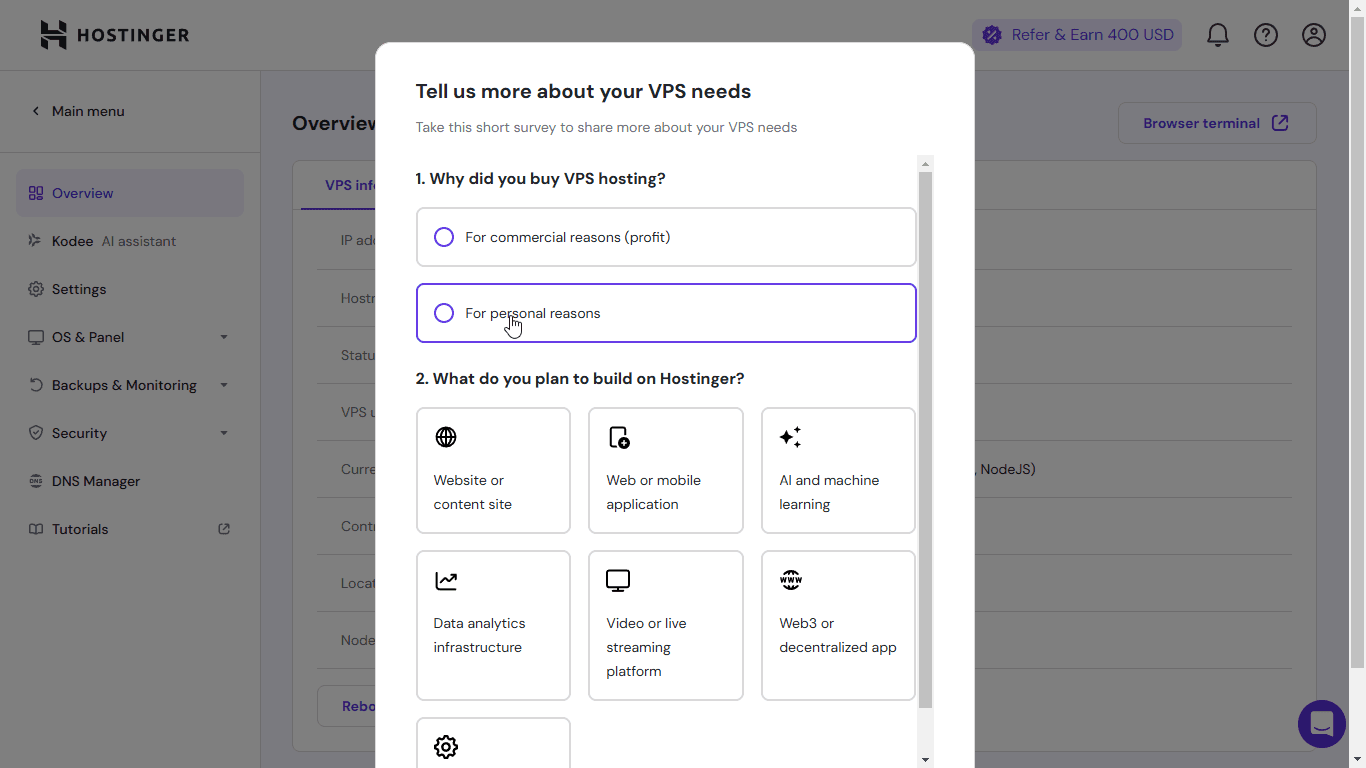Image resolution: width=1366 pixels, height=768 pixels.
Task: Click the Hostinger logo
Action: [x=115, y=35]
